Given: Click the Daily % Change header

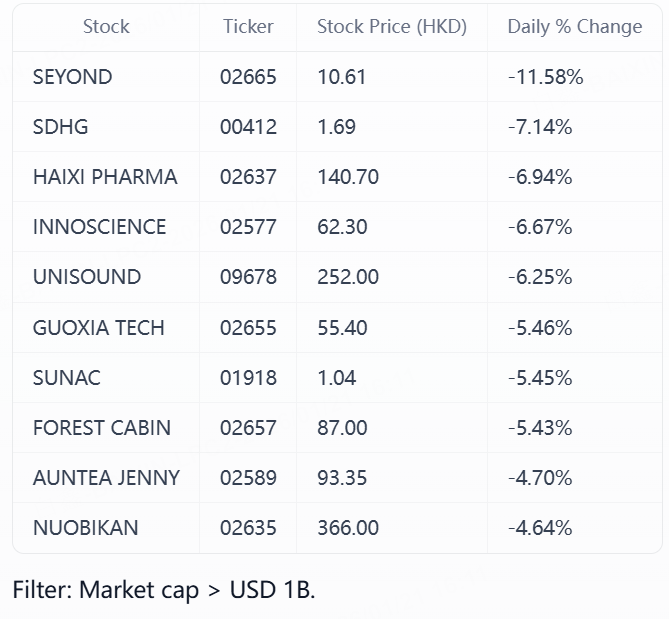Looking at the screenshot, I should (x=575, y=27).
